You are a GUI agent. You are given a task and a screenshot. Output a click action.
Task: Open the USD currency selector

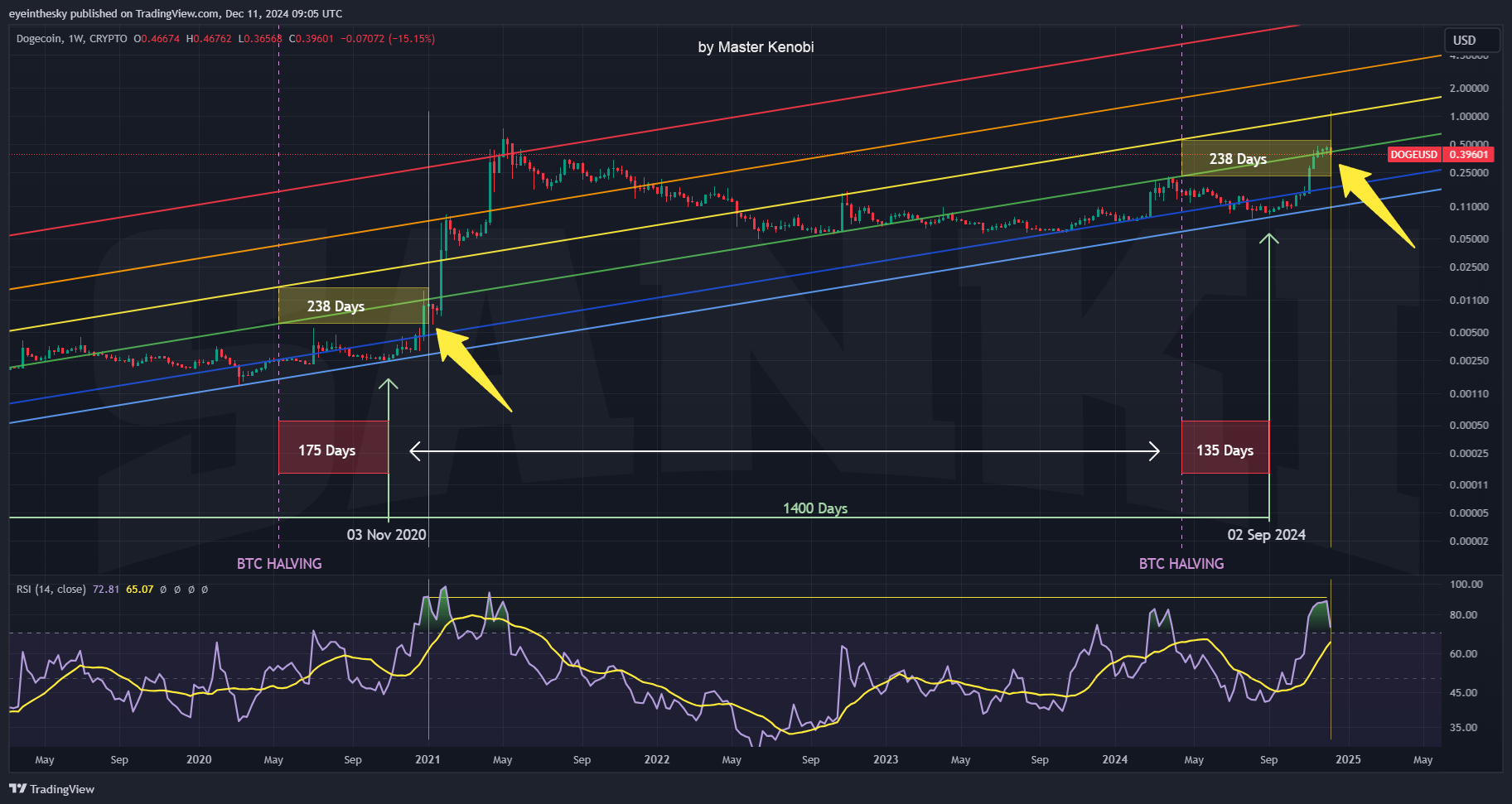(x=1472, y=40)
